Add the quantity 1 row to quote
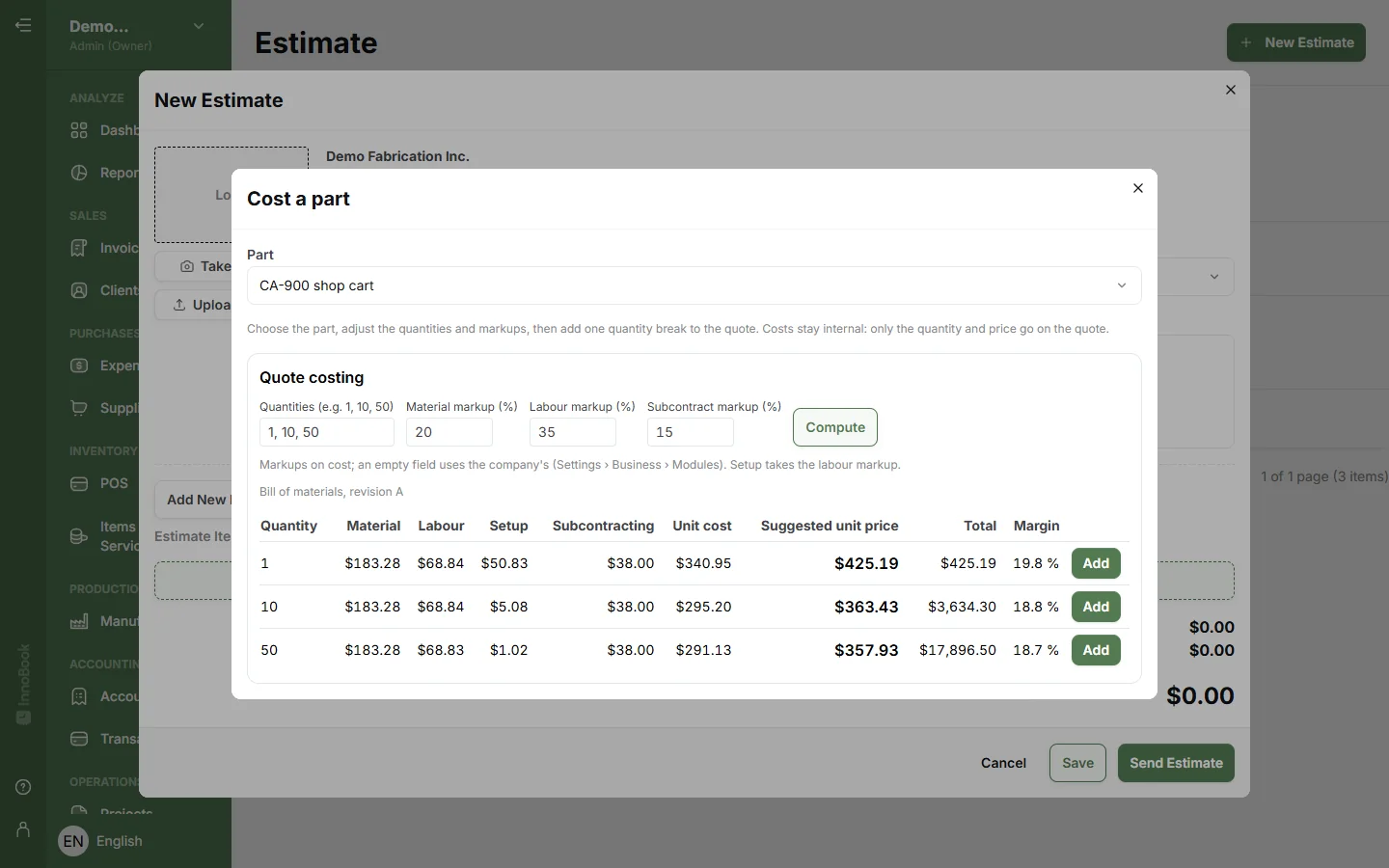1389x868 pixels. tap(1096, 563)
